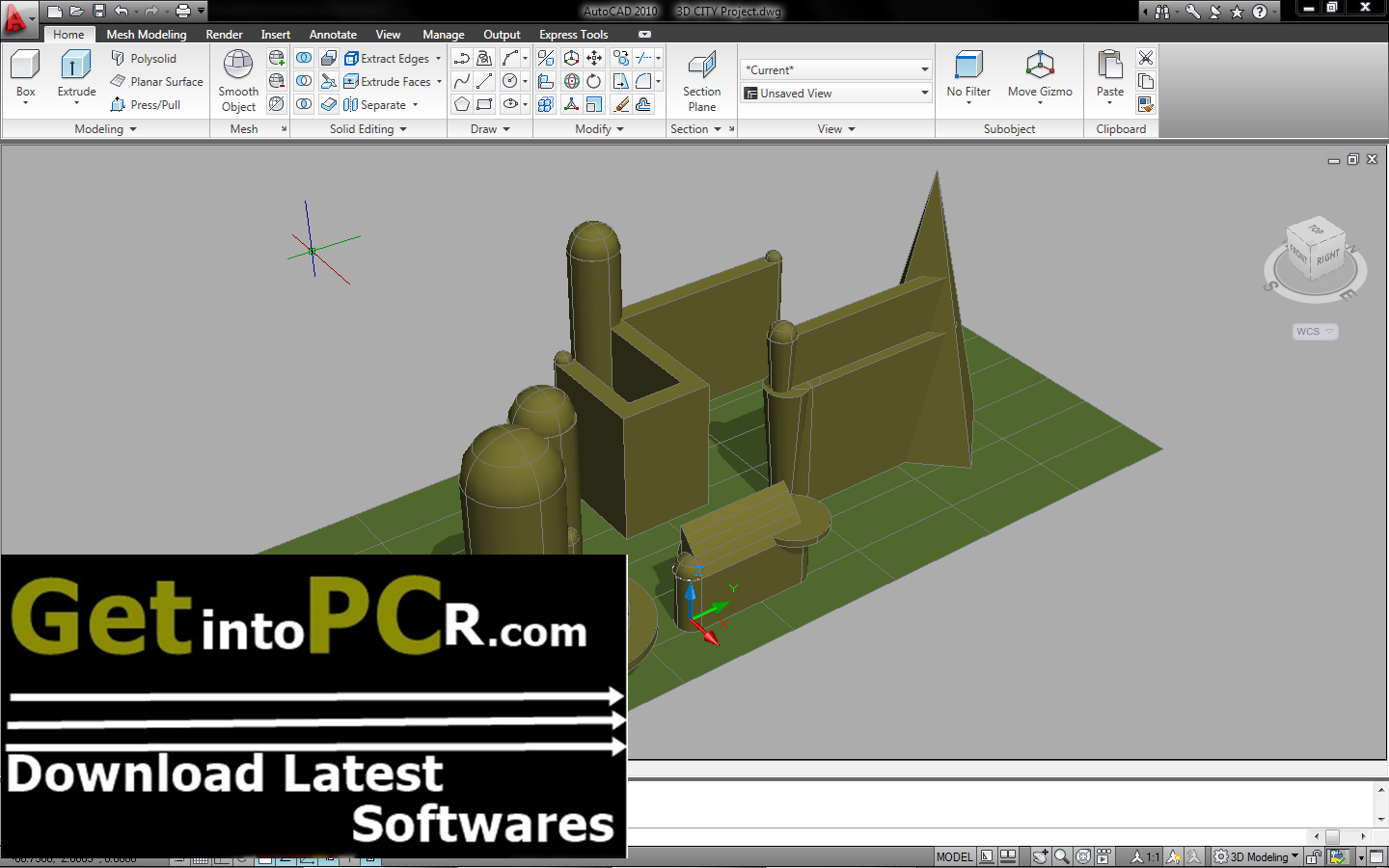Switch to the Render tab

pyautogui.click(x=224, y=35)
